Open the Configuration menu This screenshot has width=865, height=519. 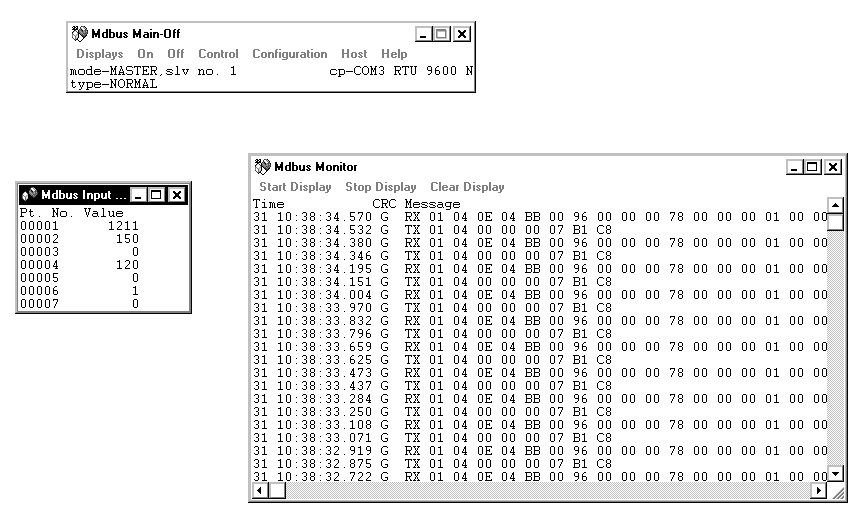tap(290, 54)
